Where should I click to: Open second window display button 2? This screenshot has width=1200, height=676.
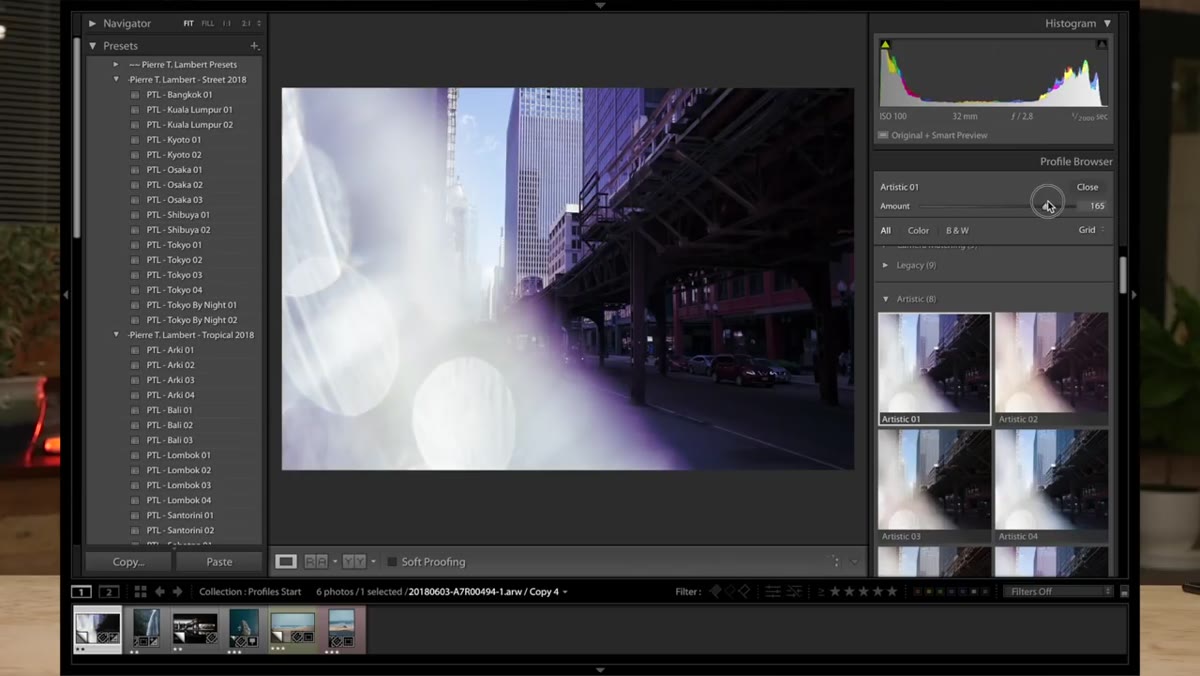click(x=109, y=592)
